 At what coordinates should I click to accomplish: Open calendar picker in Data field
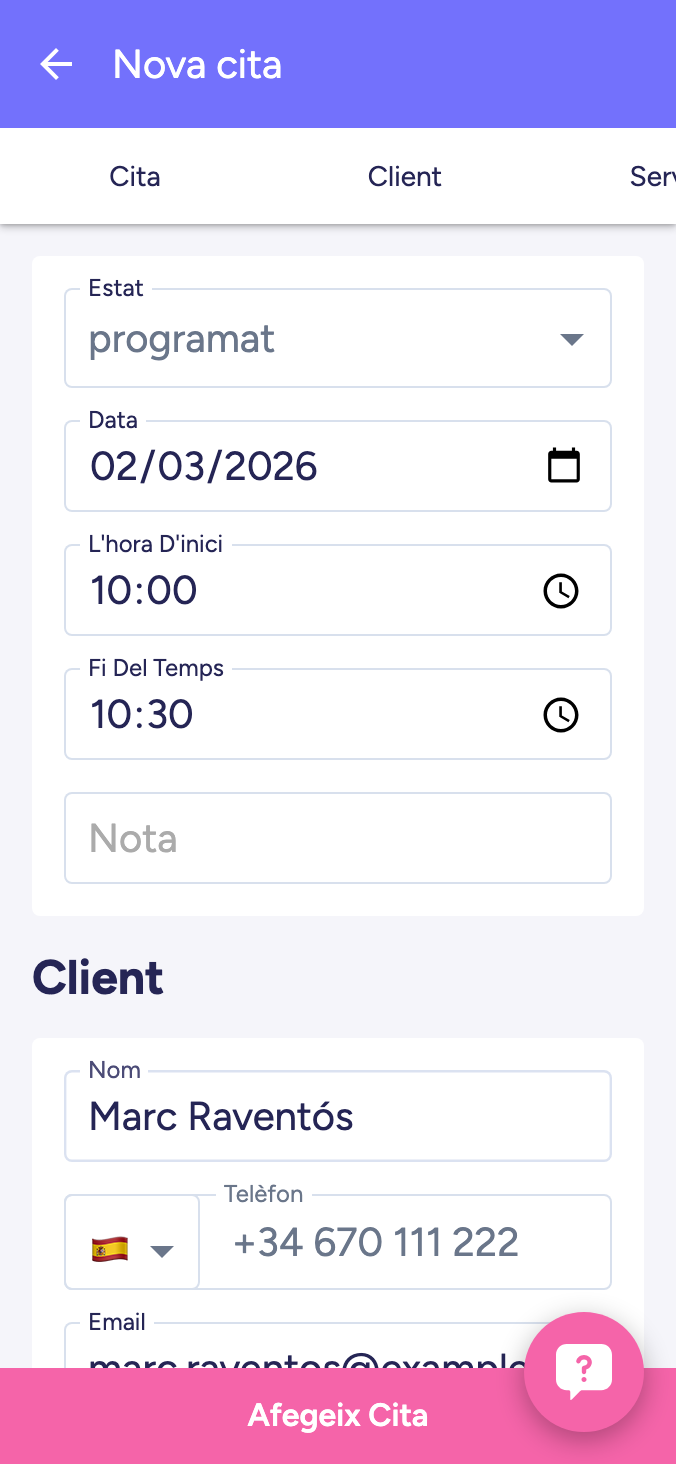click(564, 466)
